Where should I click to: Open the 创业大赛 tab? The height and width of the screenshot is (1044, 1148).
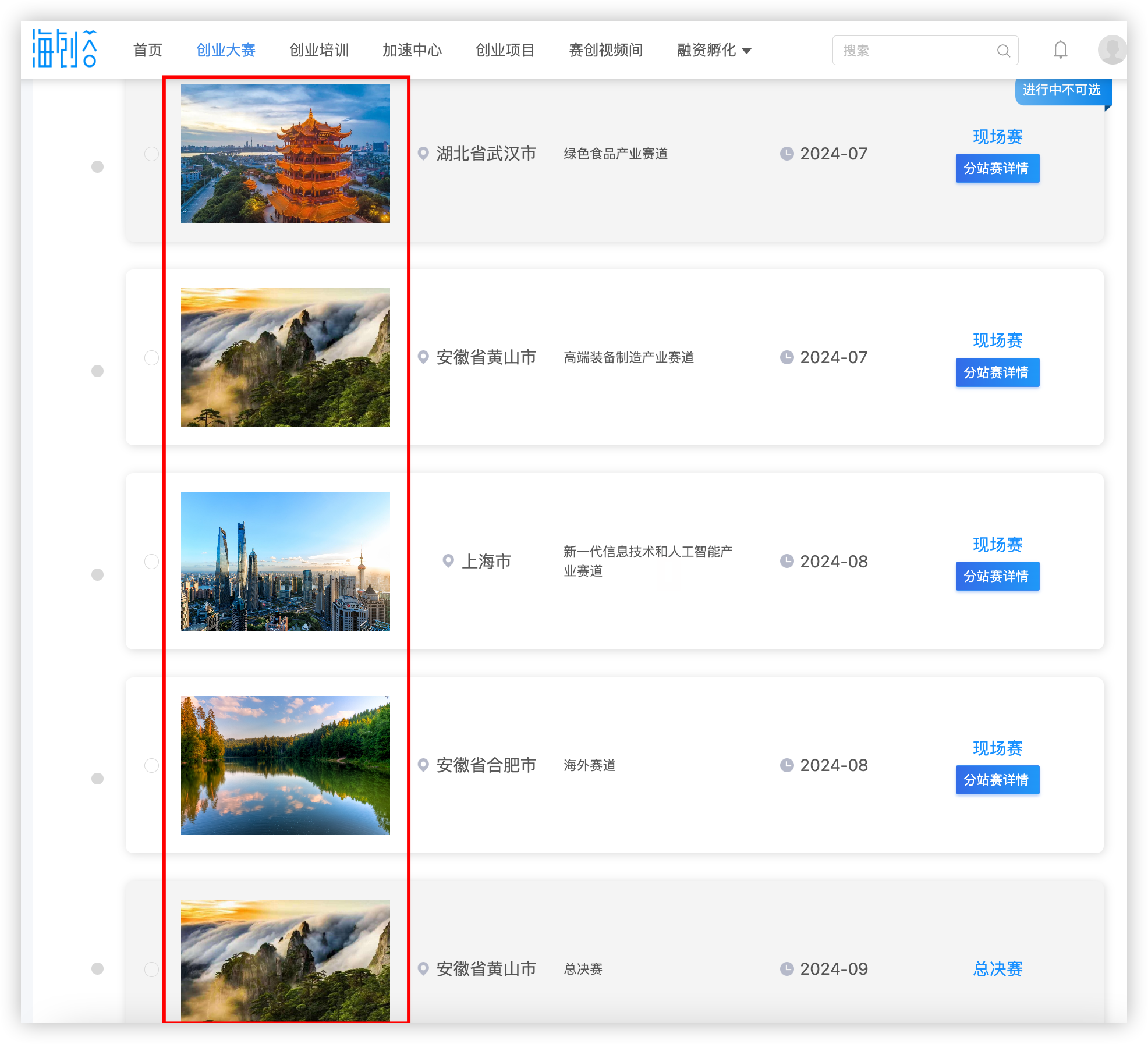(x=226, y=51)
